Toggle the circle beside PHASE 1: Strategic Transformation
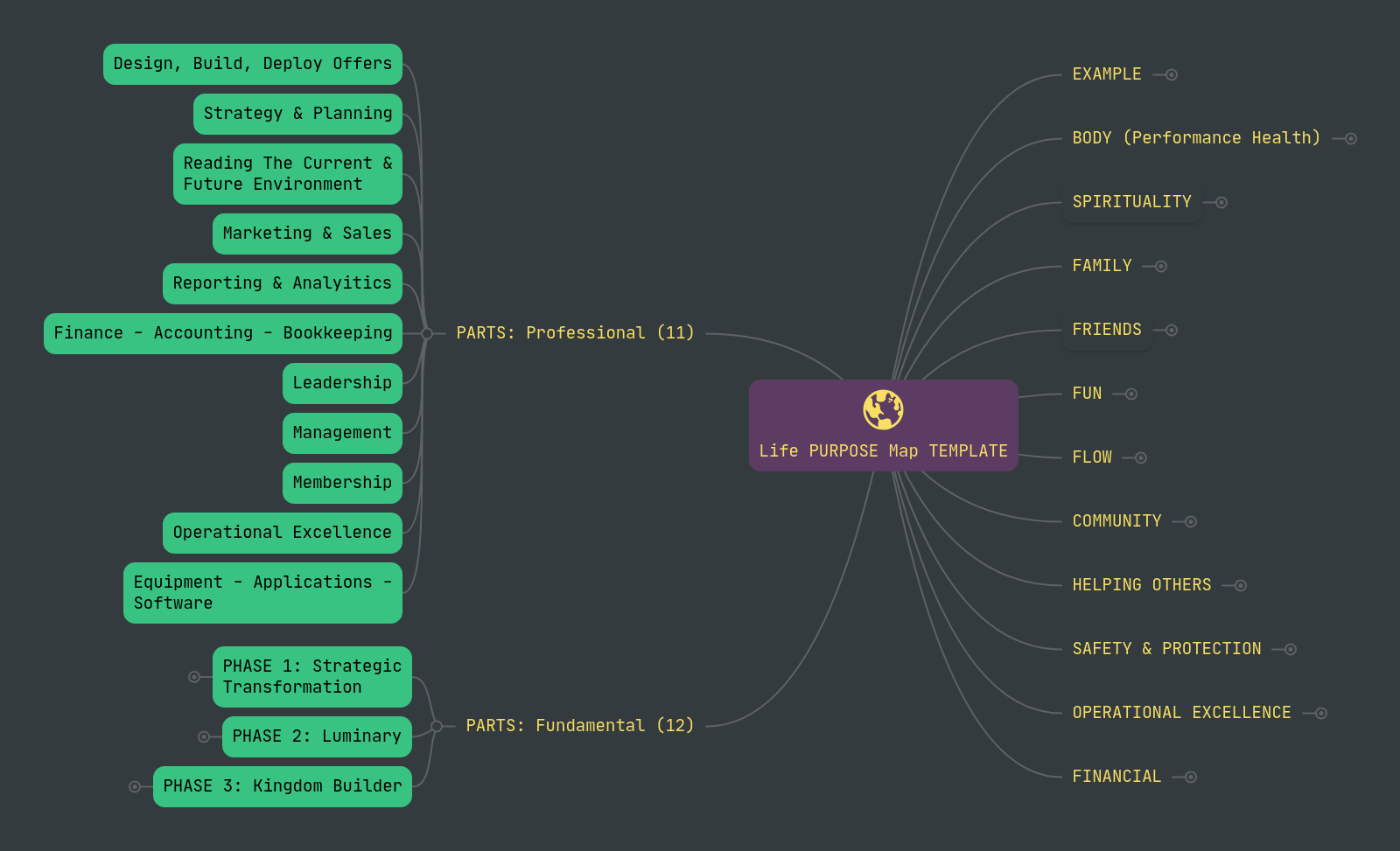The image size is (1400, 851). coord(194,676)
